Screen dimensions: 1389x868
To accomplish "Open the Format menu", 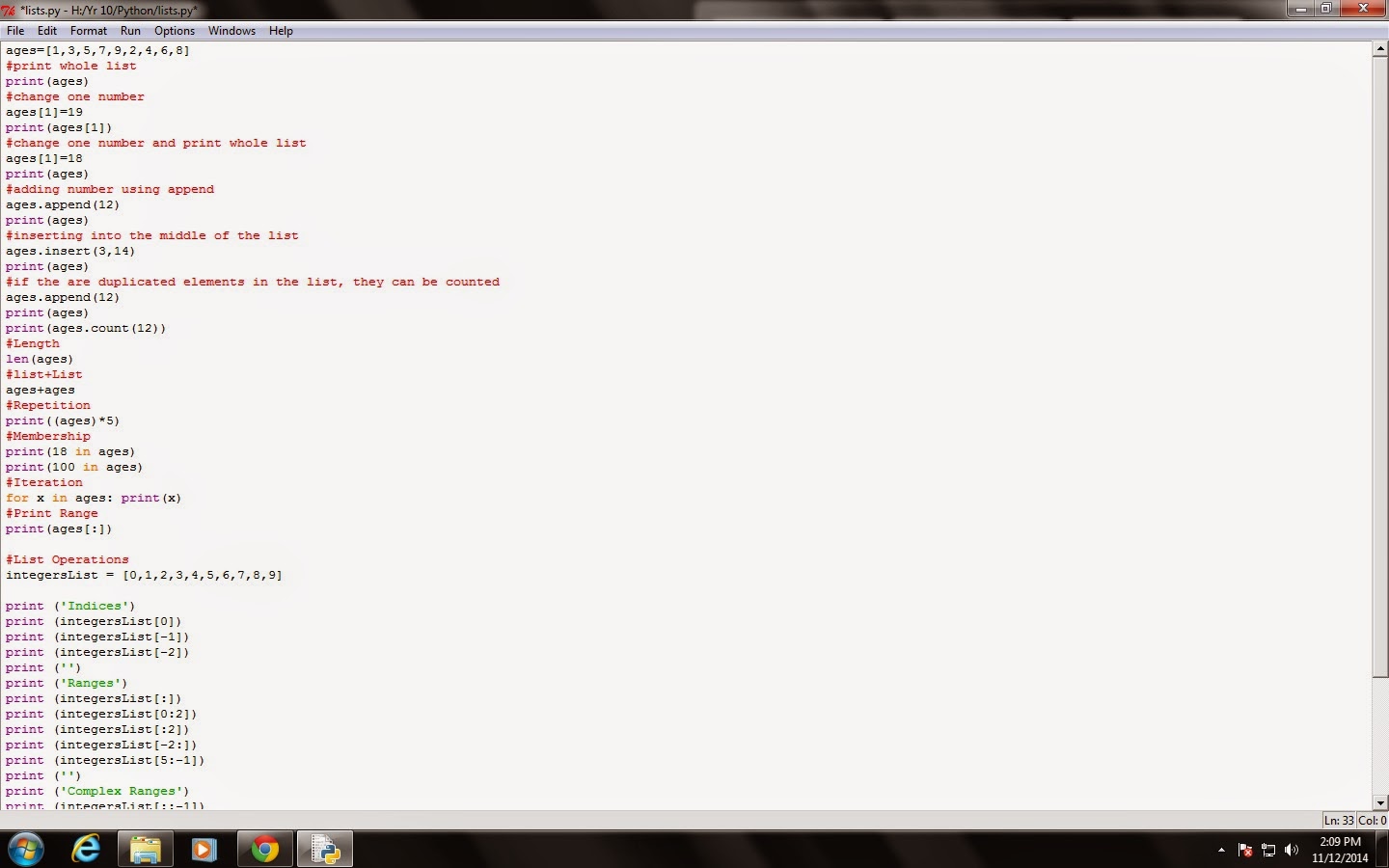I will tap(89, 31).
